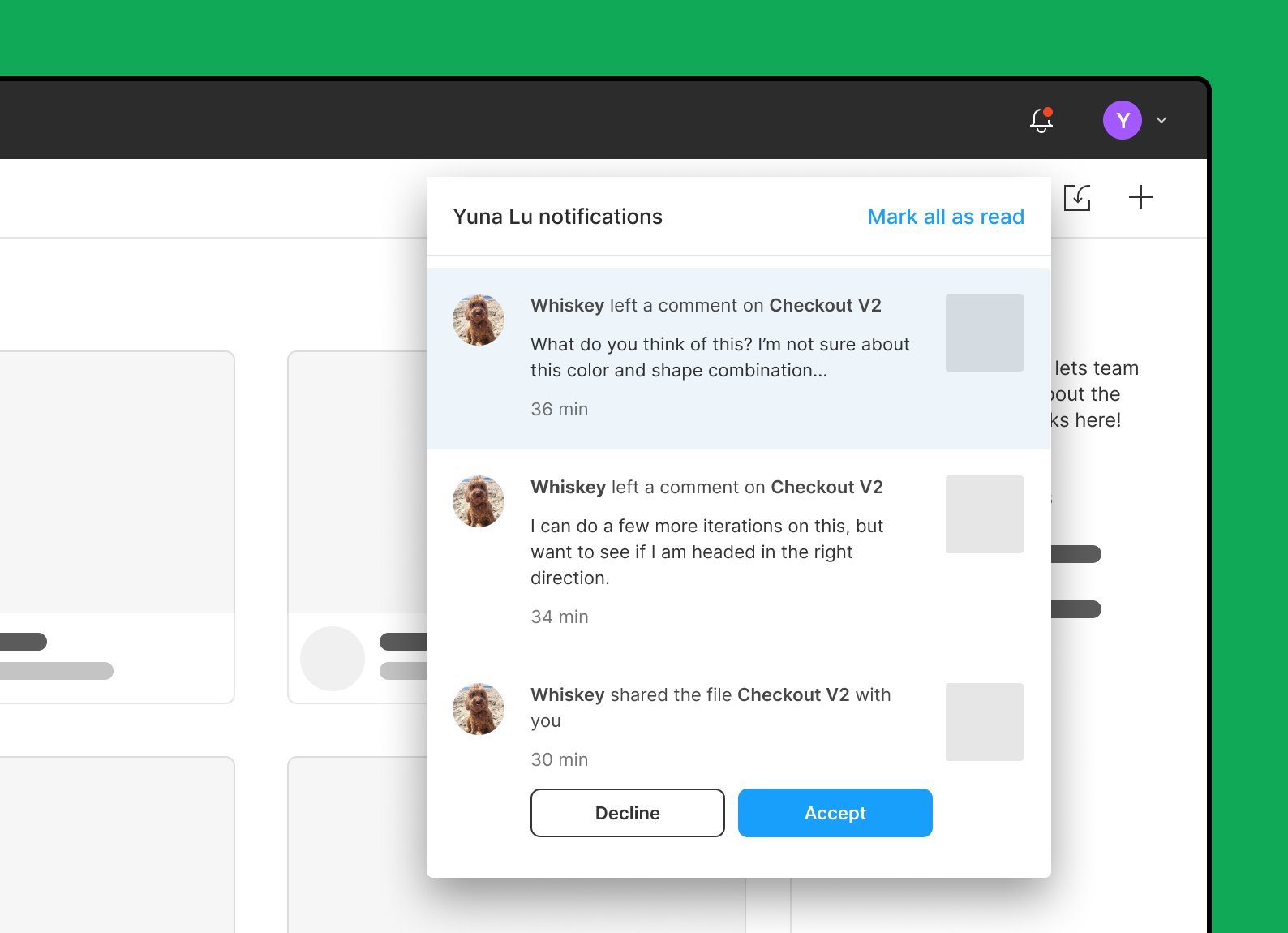
Task: Click Whiskey's avatar in the 30 min notification
Action: pyautogui.click(x=479, y=709)
